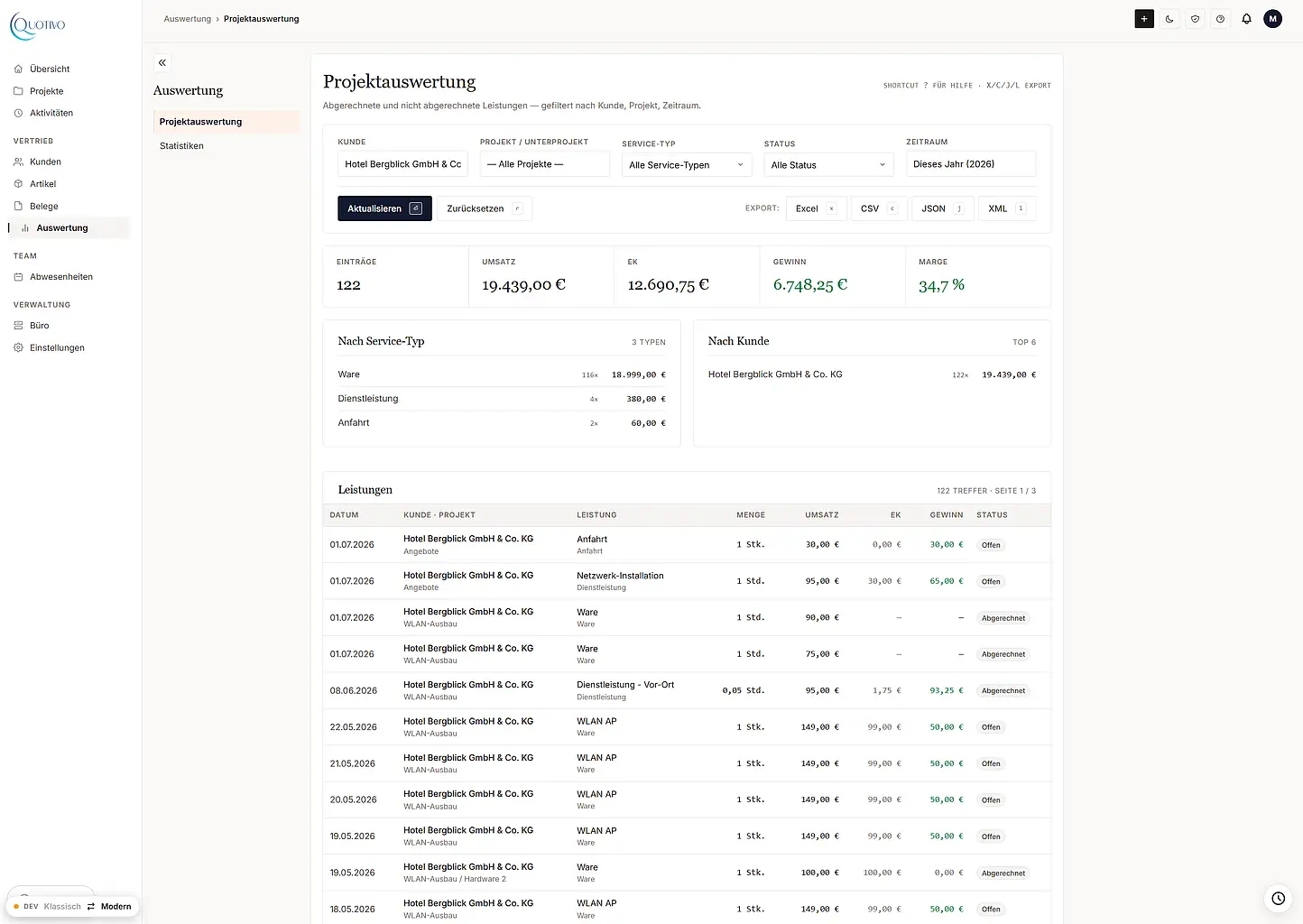
Task: Toggle dark mode with moon icon
Action: 1169,19
